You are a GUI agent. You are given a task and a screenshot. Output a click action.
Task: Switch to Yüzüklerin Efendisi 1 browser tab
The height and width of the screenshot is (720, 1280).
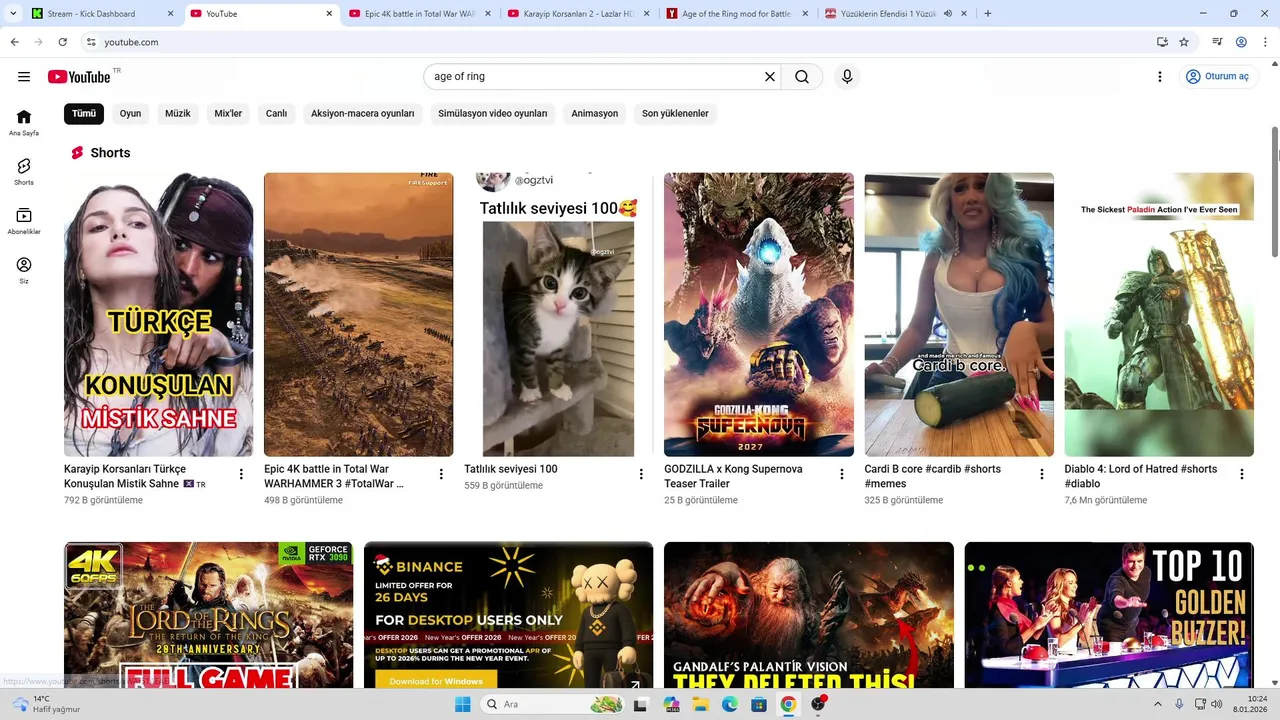tap(895, 14)
